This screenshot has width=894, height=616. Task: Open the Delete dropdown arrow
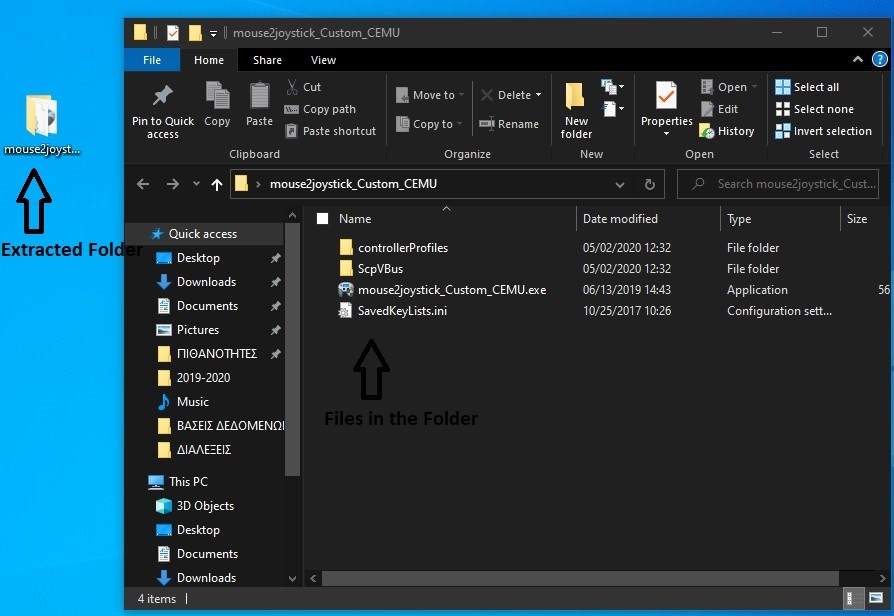538,95
